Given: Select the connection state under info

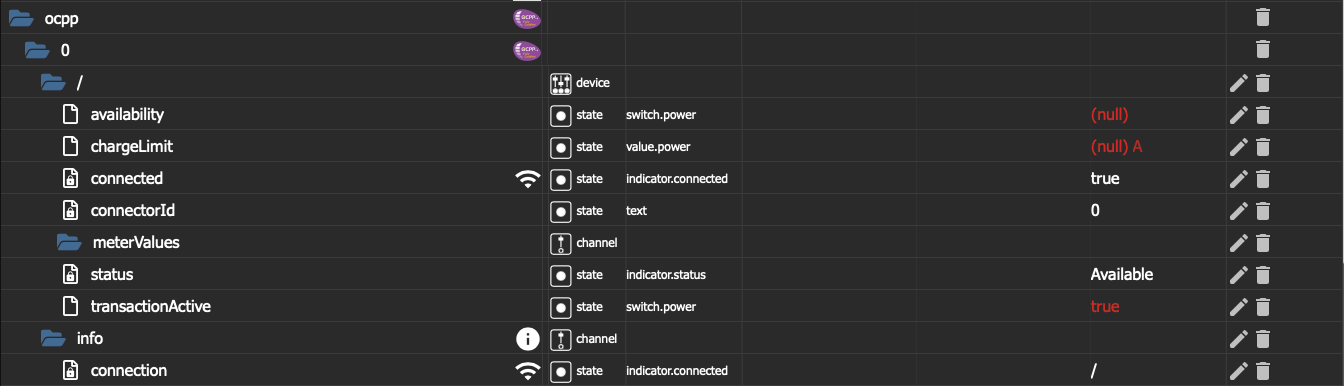Looking at the screenshot, I should [x=128, y=370].
